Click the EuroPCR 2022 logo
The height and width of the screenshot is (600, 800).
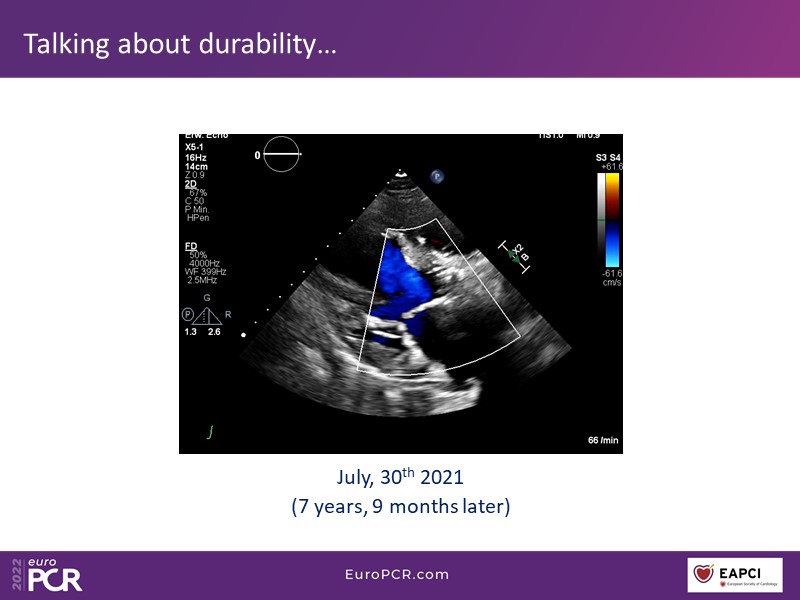(46, 575)
